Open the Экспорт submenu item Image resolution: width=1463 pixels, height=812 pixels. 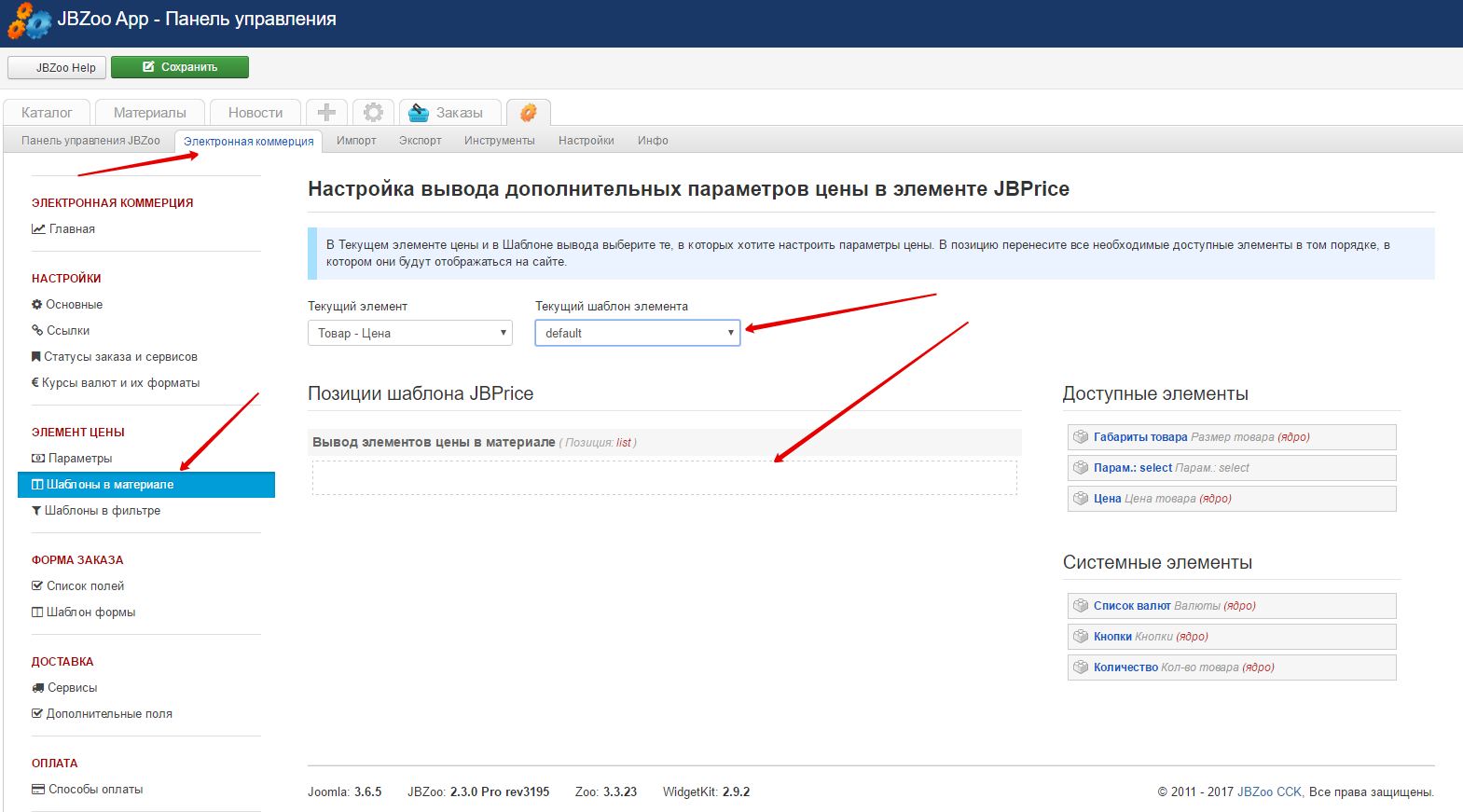pos(421,141)
